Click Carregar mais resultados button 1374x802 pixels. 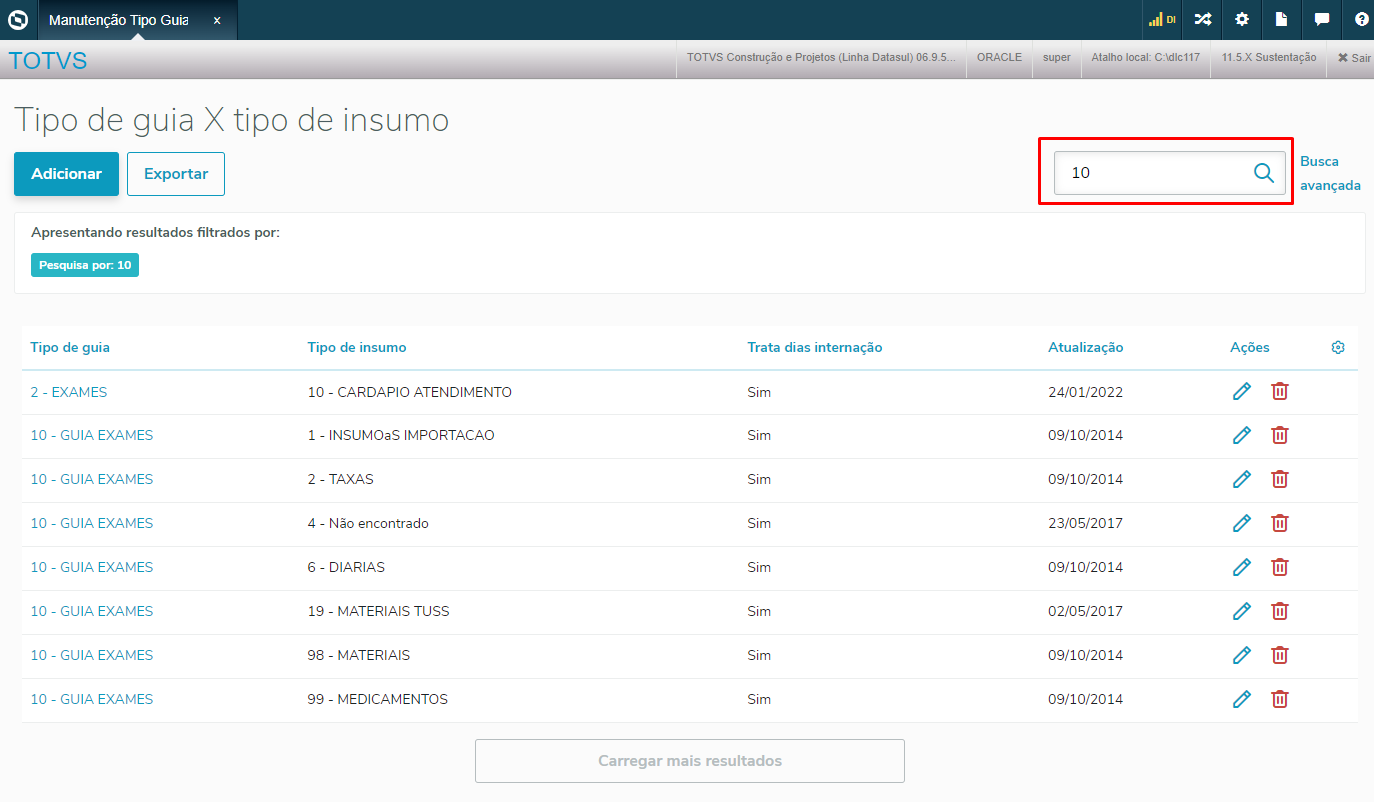click(690, 761)
